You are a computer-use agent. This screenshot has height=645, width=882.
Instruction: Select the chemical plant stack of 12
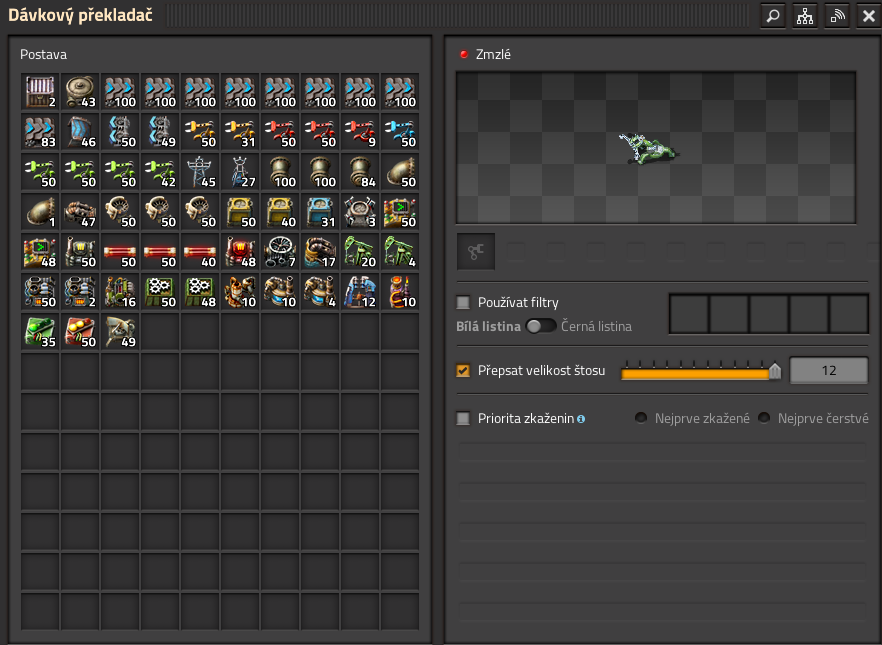click(x=360, y=292)
